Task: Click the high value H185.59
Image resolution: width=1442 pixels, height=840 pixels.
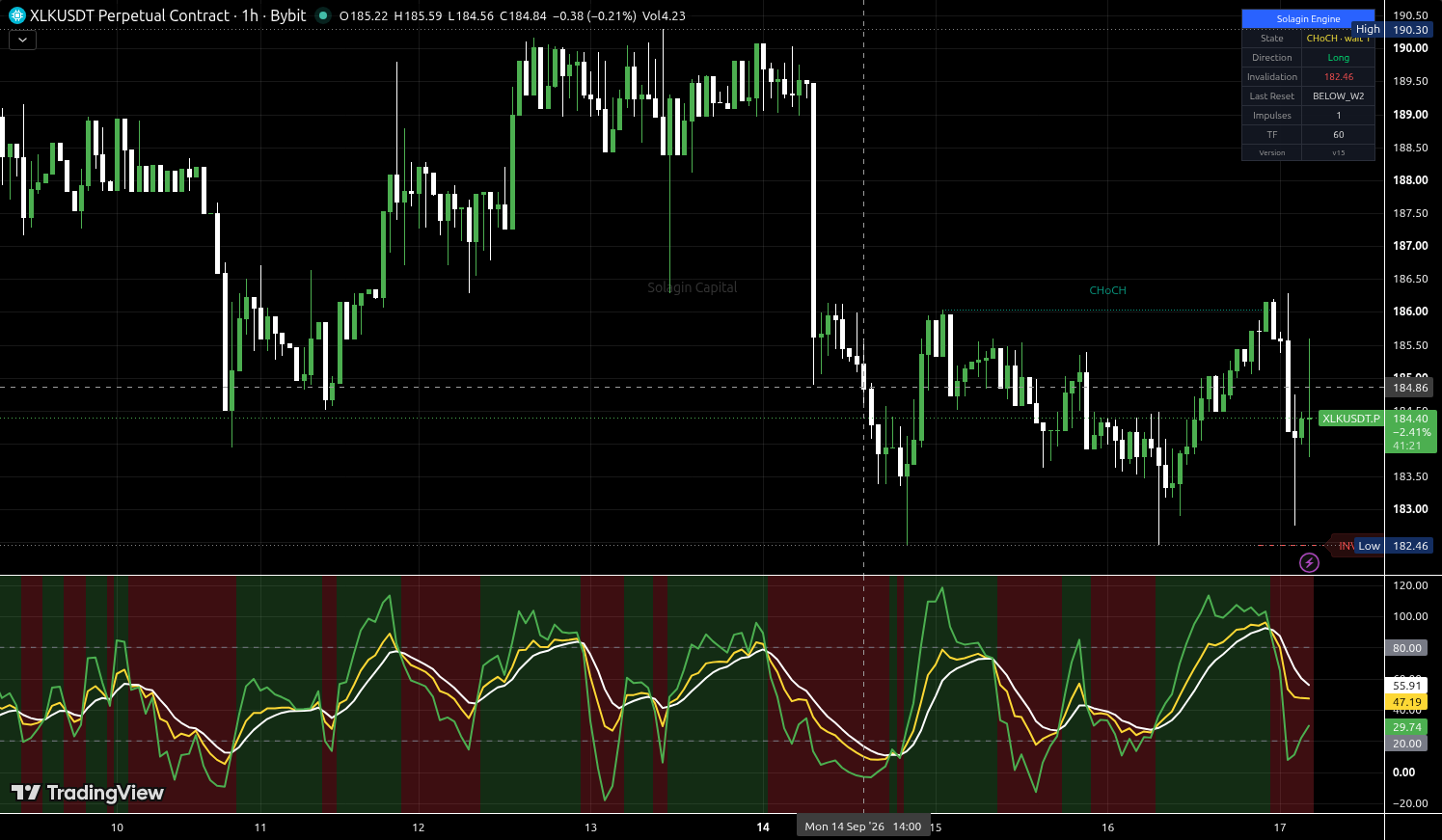Action: 418,16
